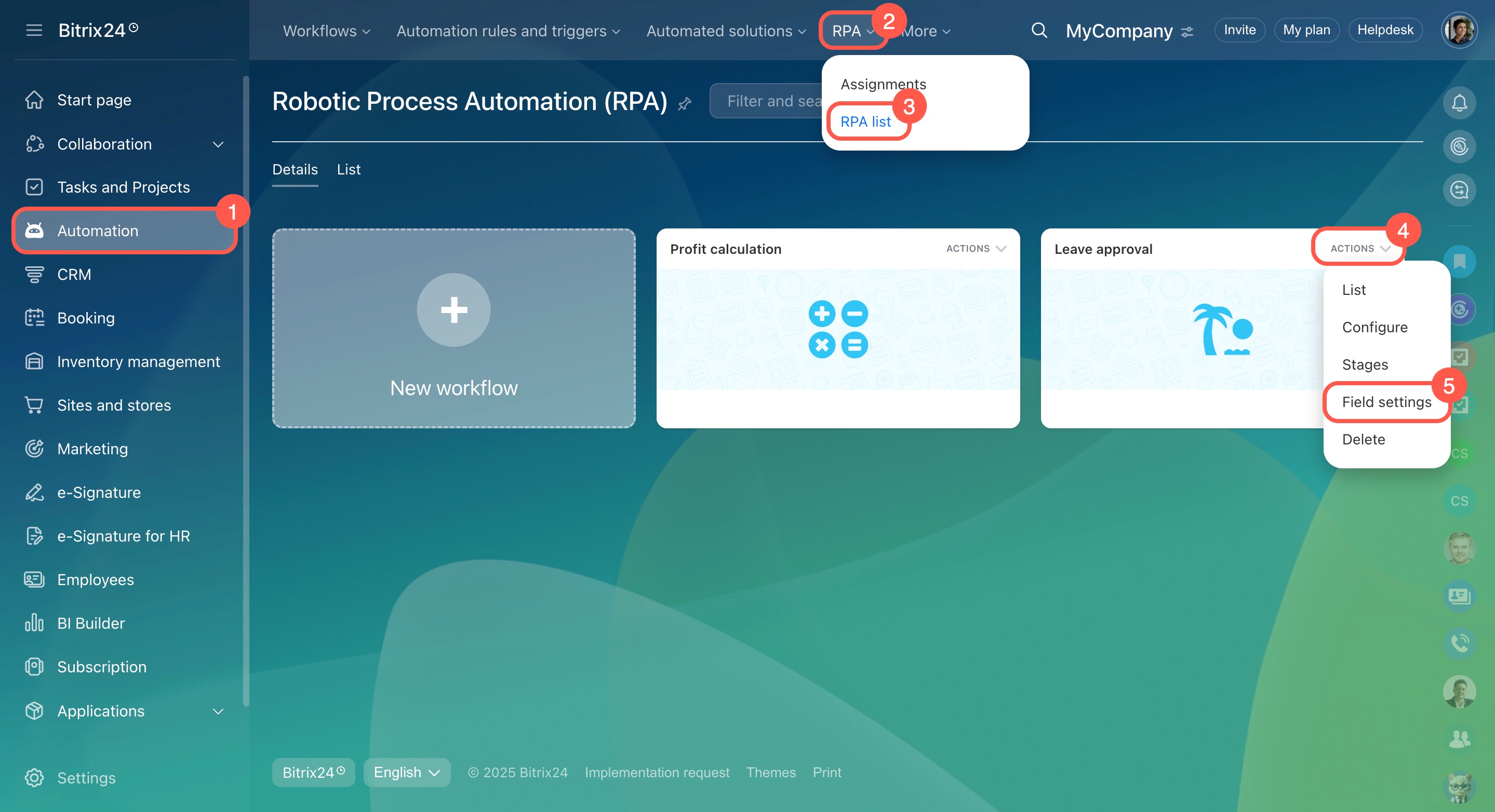This screenshot has height=812, width=1495.
Task: Expand the Applications section
Action: coord(218,711)
